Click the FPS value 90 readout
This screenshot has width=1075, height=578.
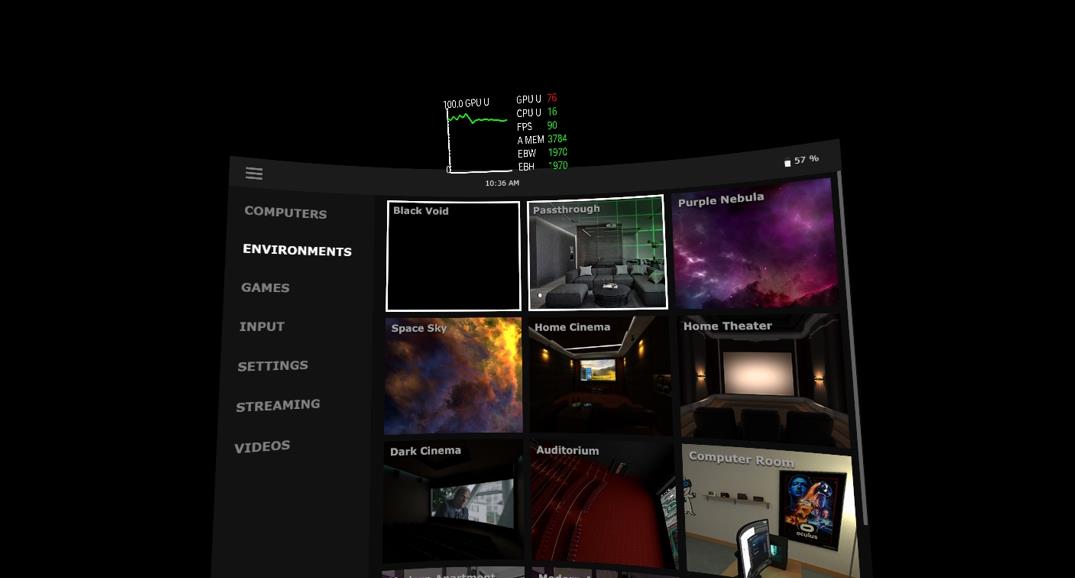pos(552,125)
